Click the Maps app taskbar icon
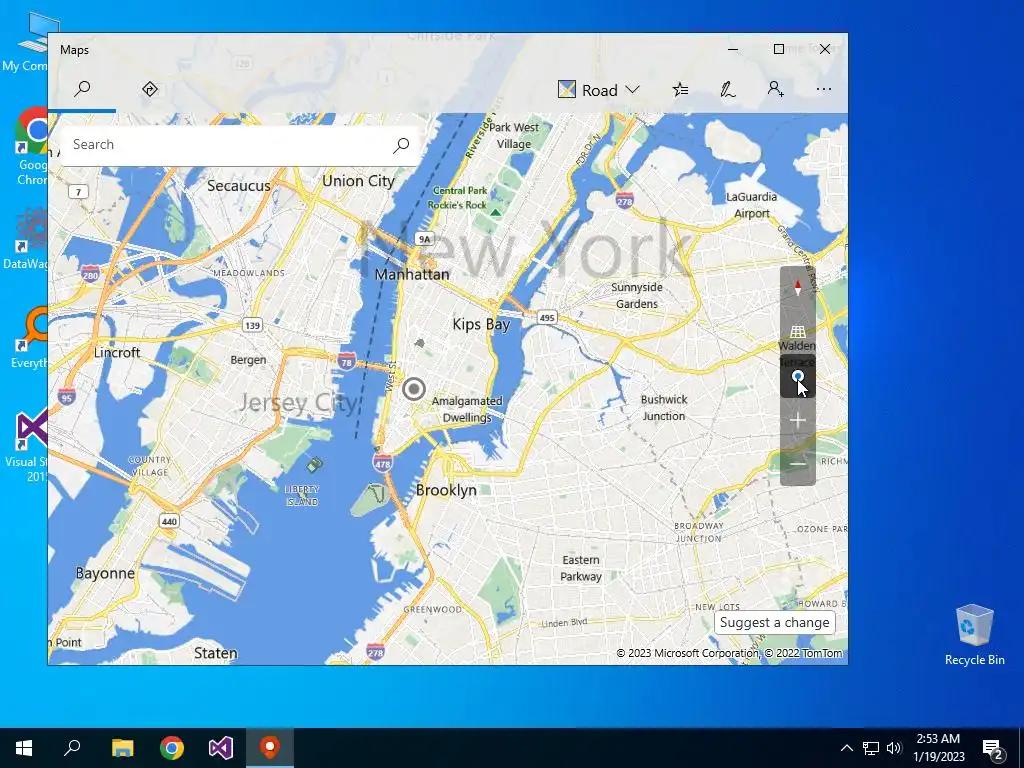The width and height of the screenshot is (1024, 768). [x=270, y=748]
